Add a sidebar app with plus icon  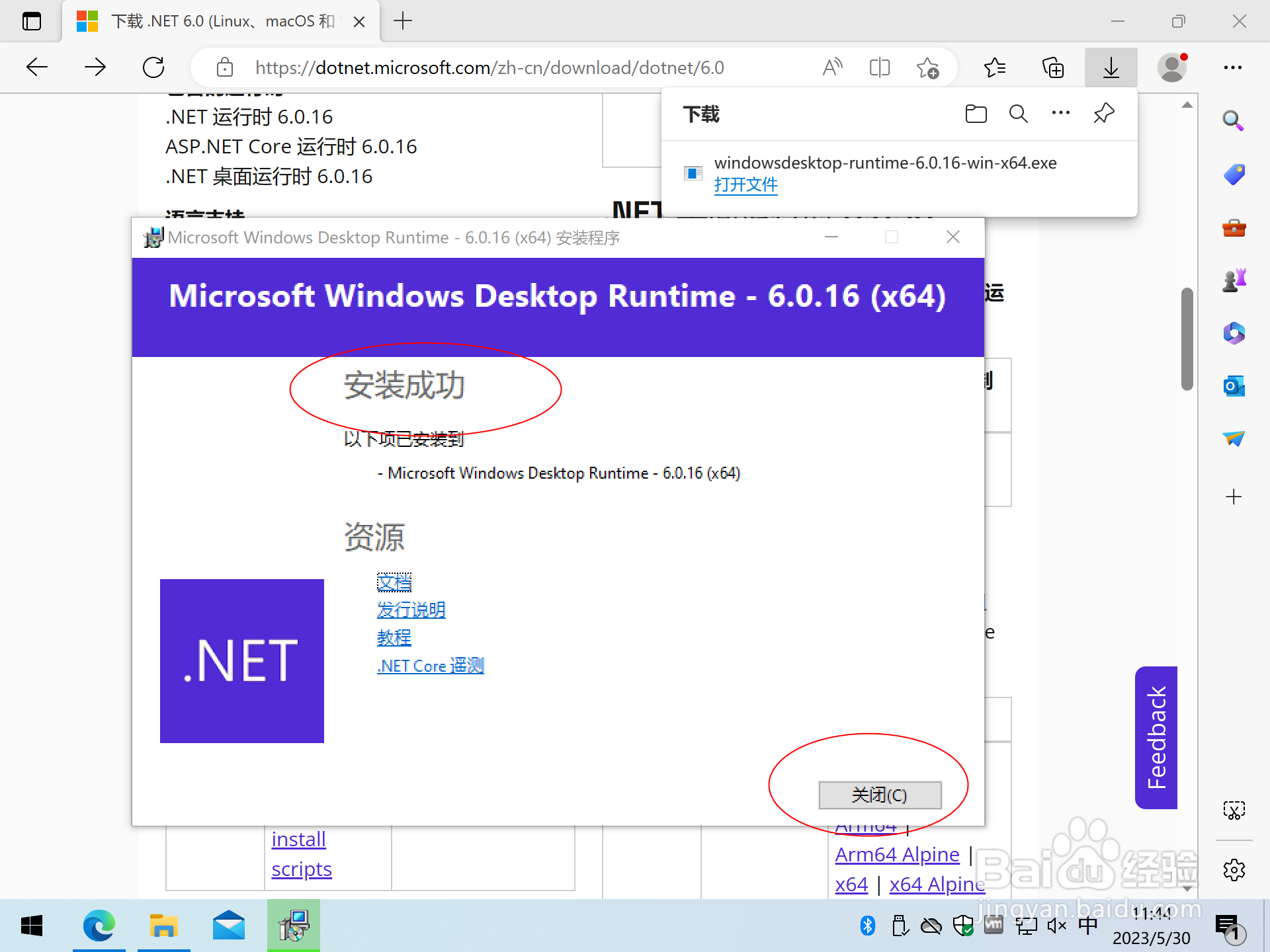pos(1233,496)
